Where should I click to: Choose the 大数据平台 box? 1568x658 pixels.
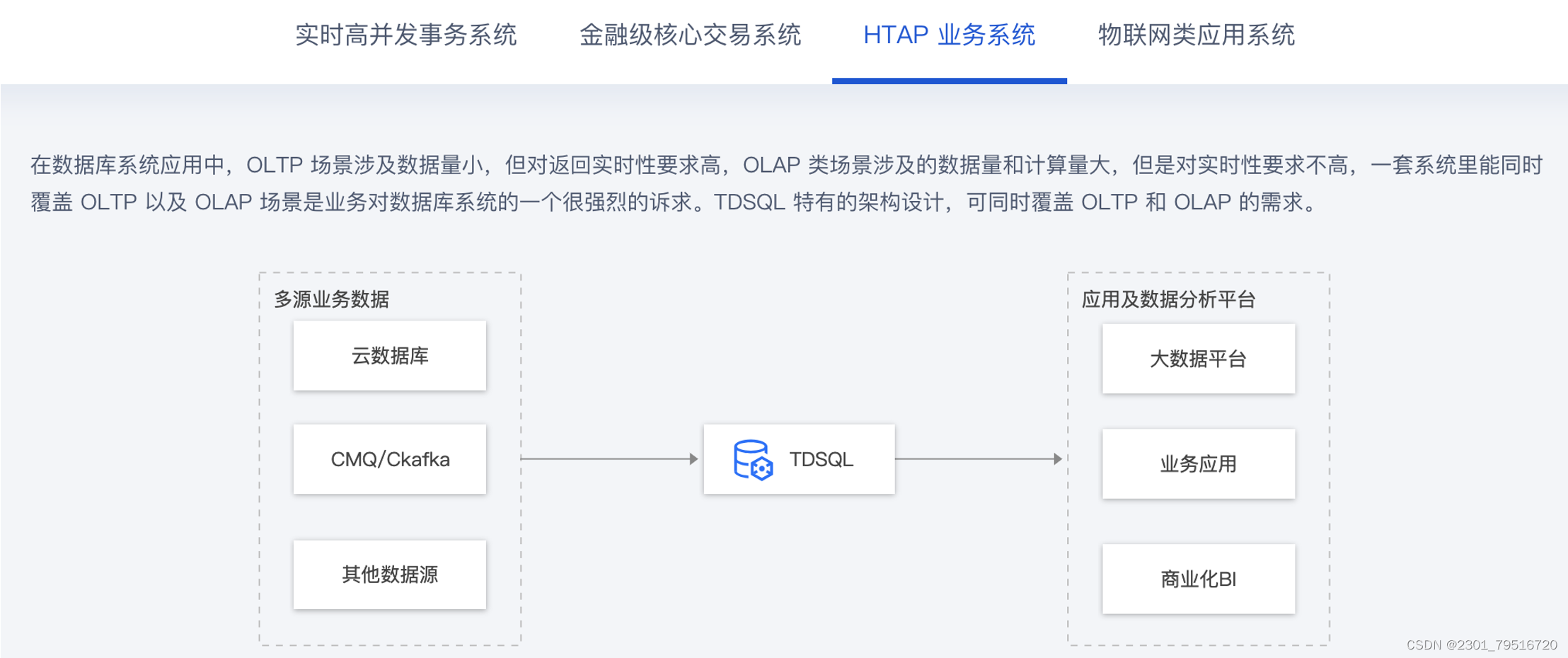tap(1199, 359)
